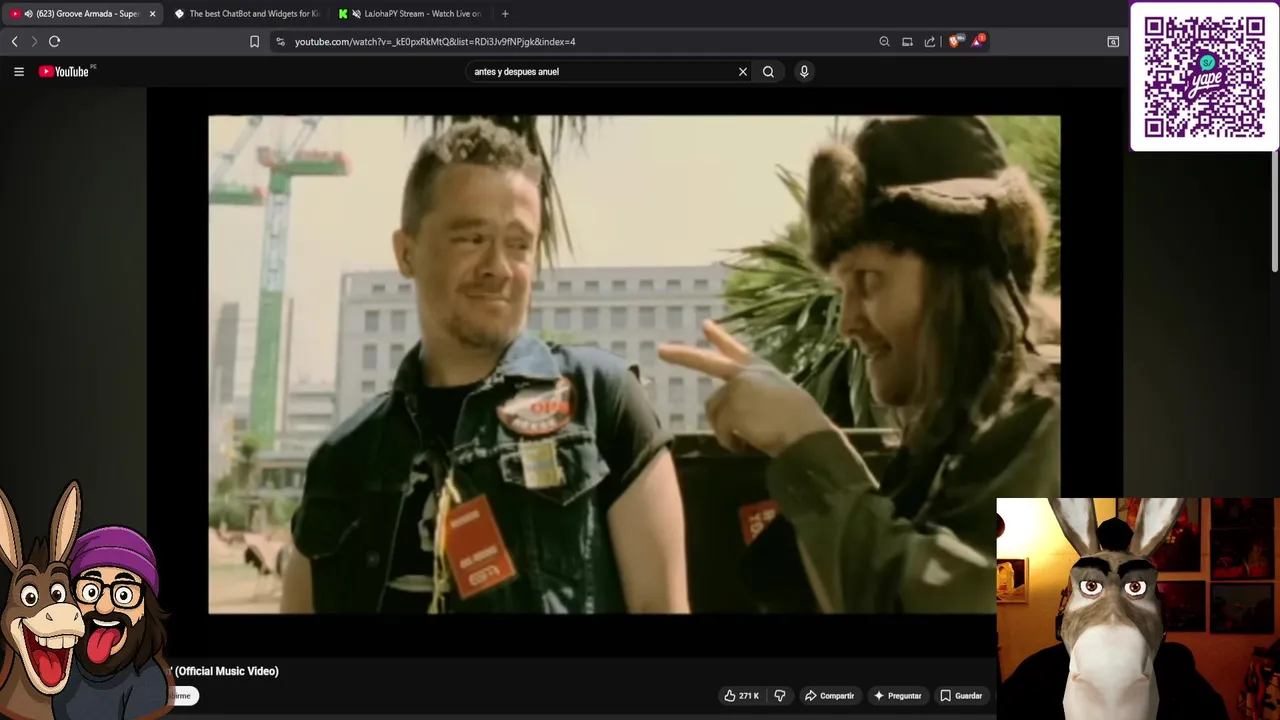Reload the page with the refresh icon

point(55,41)
